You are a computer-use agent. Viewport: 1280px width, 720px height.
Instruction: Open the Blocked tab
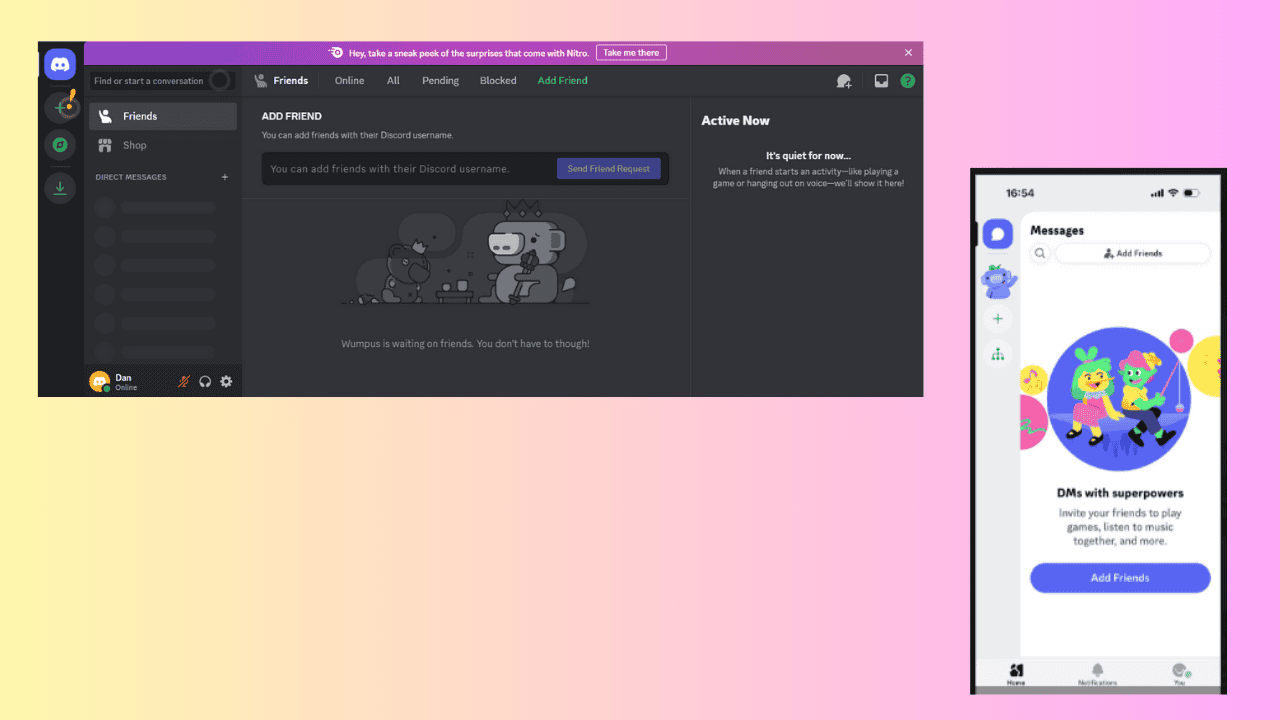pyautogui.click(x=497, y=80)
